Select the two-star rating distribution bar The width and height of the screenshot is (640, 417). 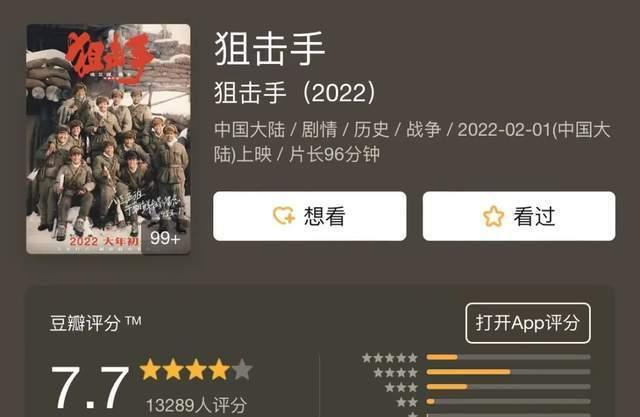click(508, 401)
